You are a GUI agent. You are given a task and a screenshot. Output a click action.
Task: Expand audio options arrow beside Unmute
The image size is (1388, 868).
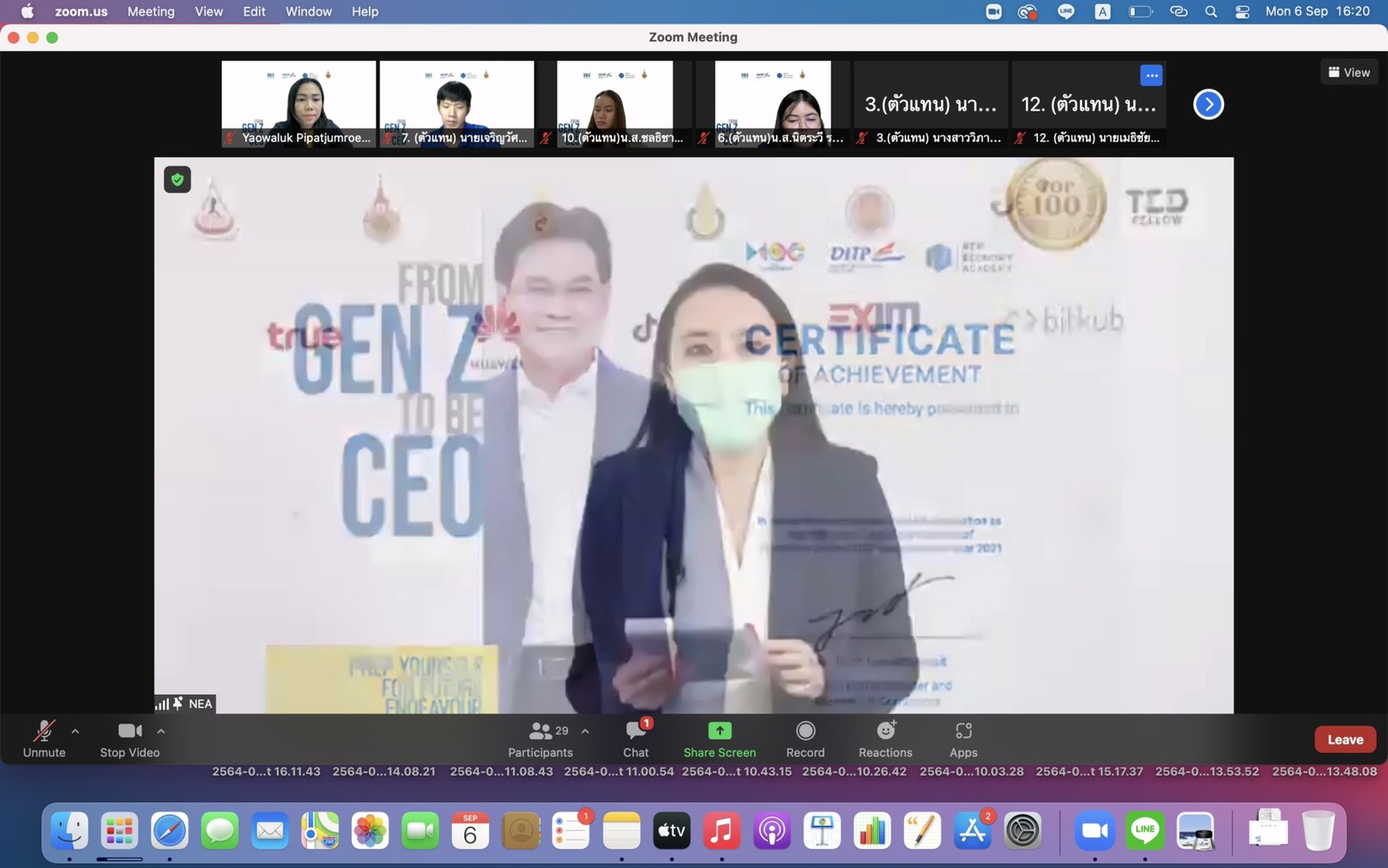point(75,732)
